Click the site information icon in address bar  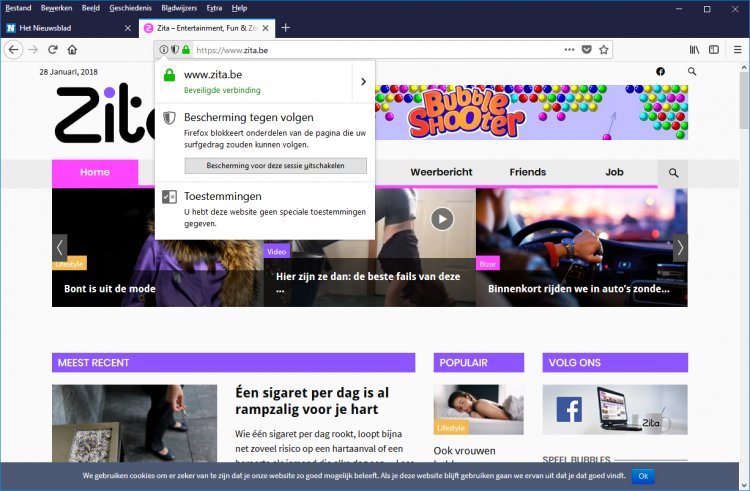(164, 50)
